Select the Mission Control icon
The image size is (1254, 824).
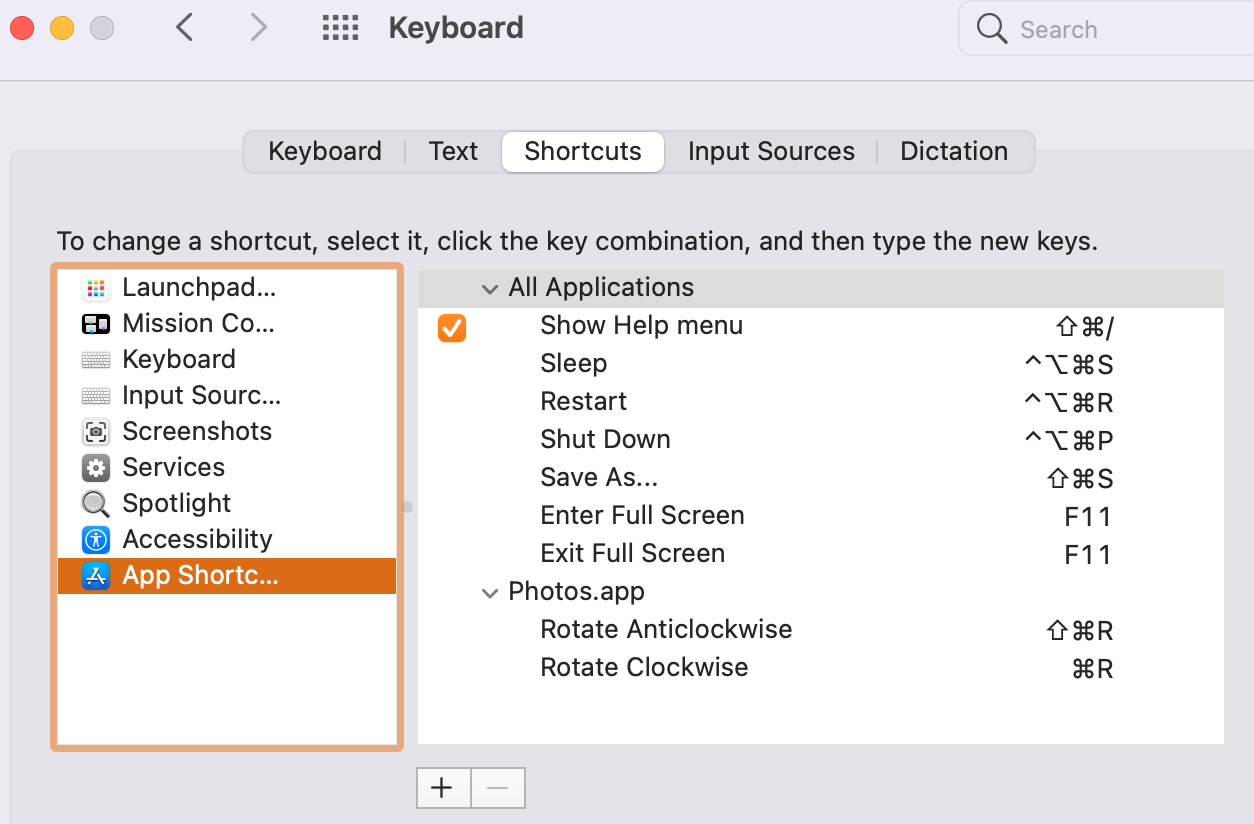coord(96,324)
